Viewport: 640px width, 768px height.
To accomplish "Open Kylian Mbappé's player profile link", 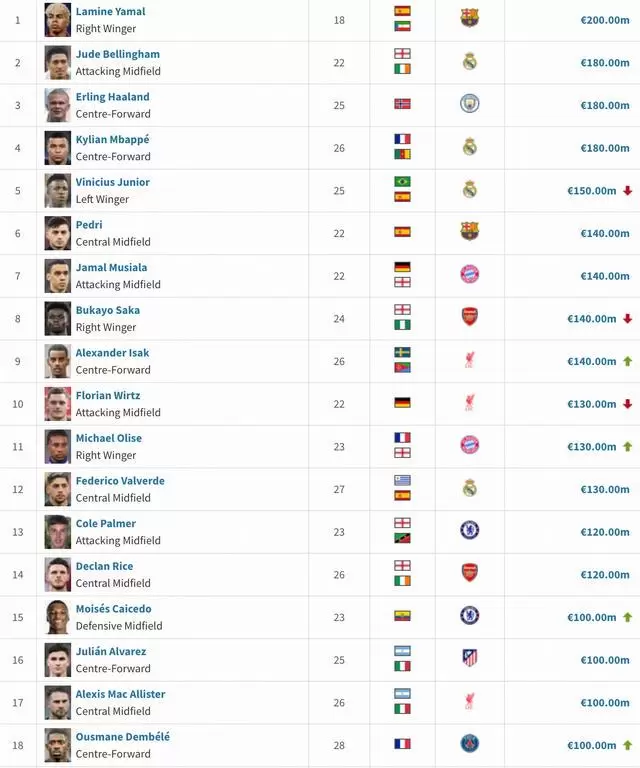I will tap(112, 139).
